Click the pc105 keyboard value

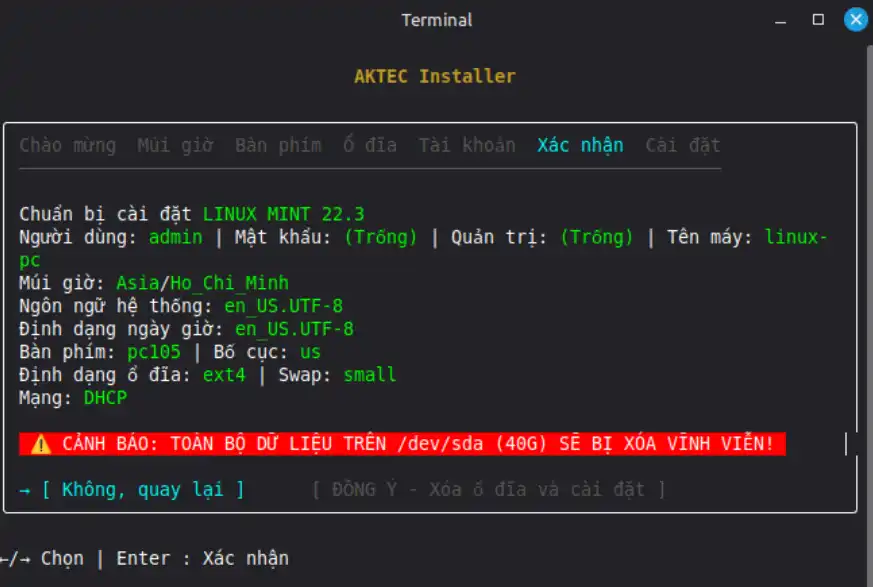tap(154, 352)
